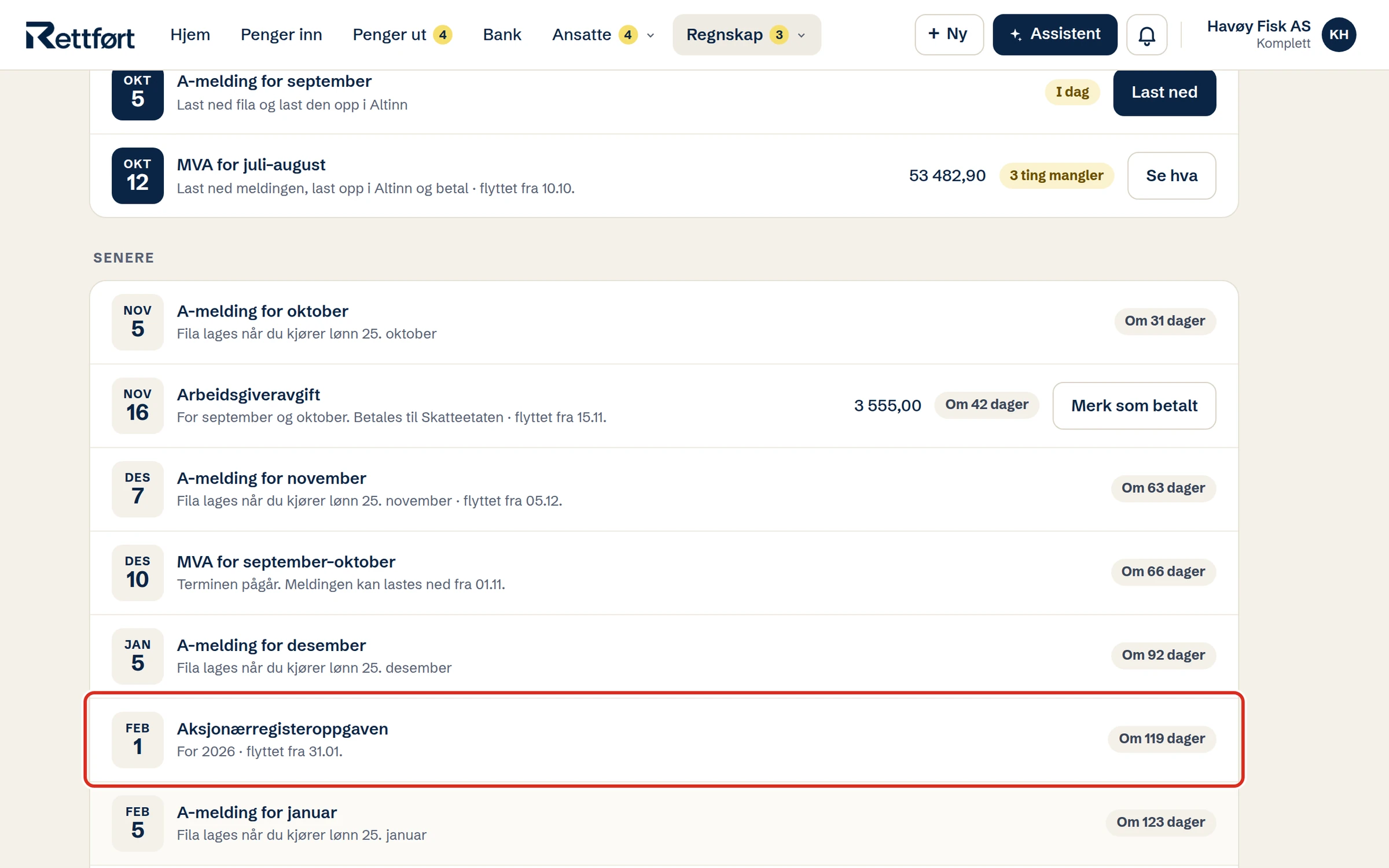Click the I dag badge
This screenshot has width=1389, height=868.
1072,92
